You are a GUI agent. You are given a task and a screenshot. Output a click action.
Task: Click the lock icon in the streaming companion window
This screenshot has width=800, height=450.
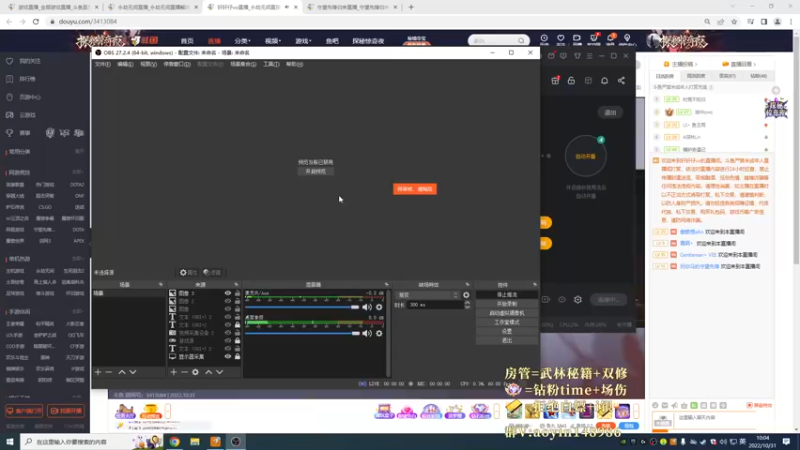pos(571,81)
